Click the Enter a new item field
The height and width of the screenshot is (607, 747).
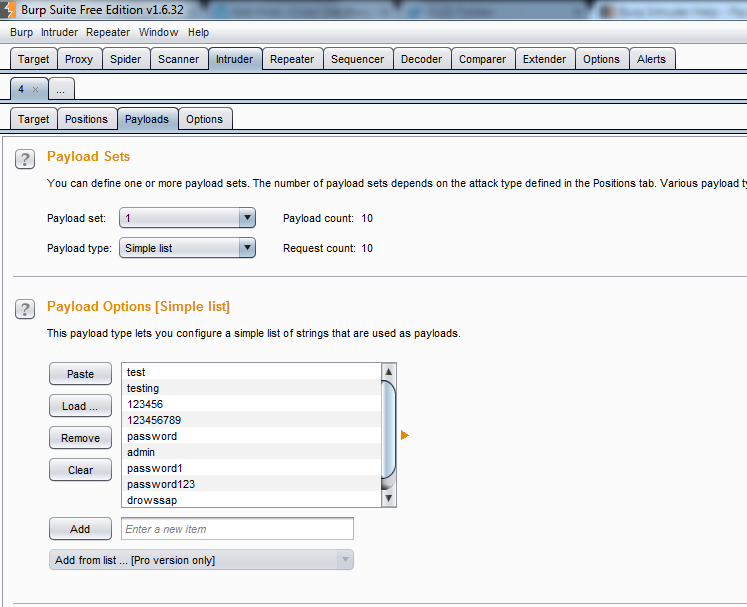237,529
